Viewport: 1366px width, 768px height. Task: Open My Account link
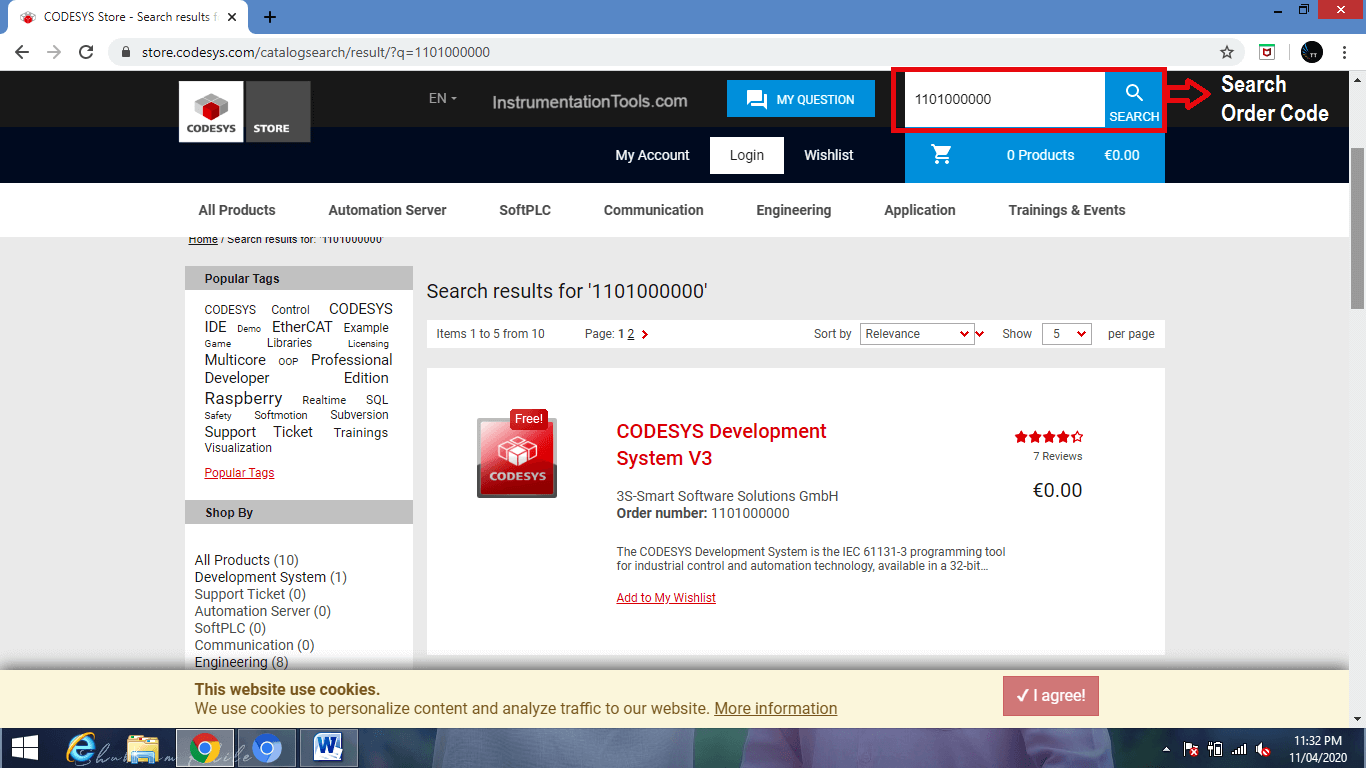[653, 155]
